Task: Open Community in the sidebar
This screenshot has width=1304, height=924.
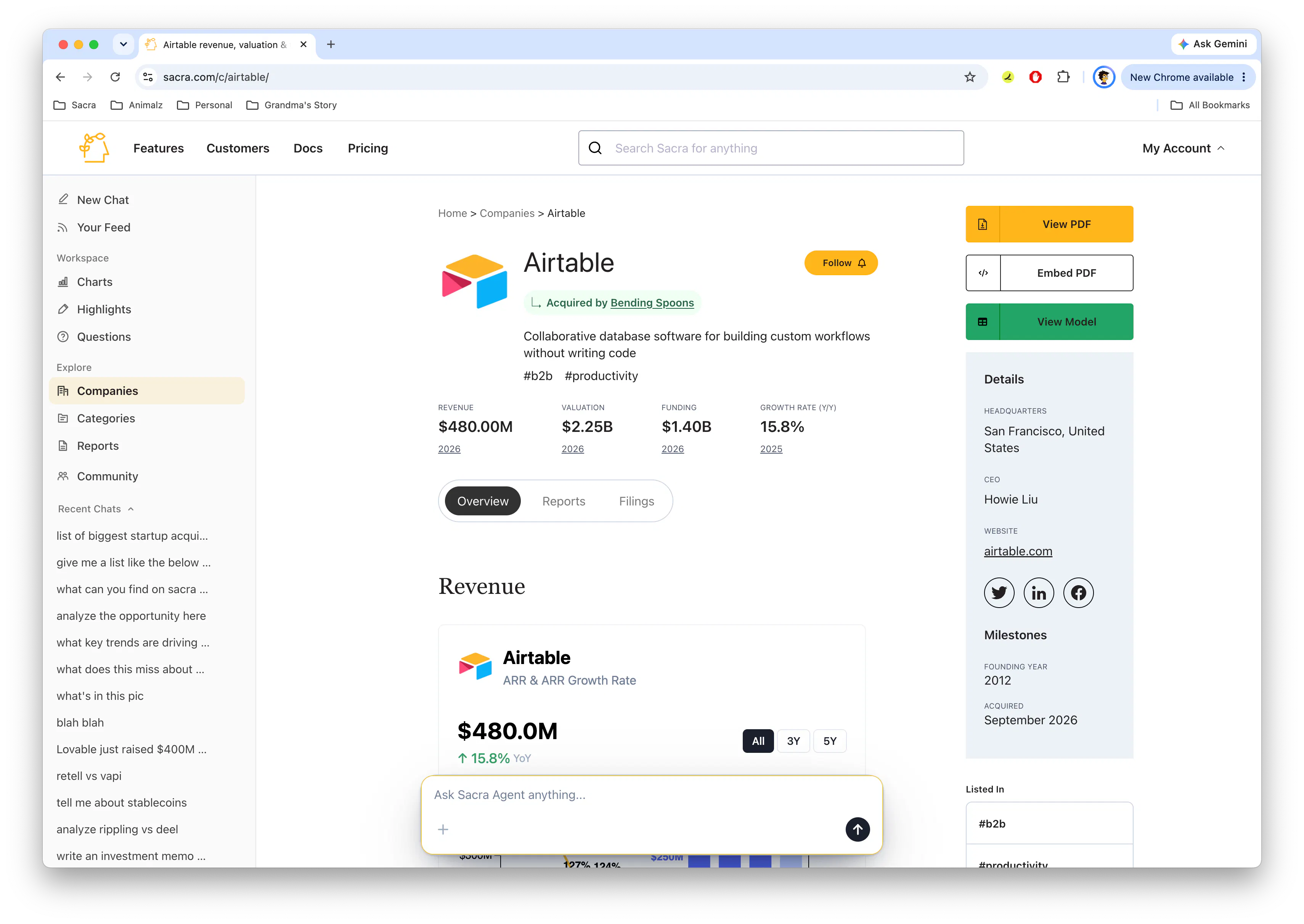Action: click(x=147, y=476)
